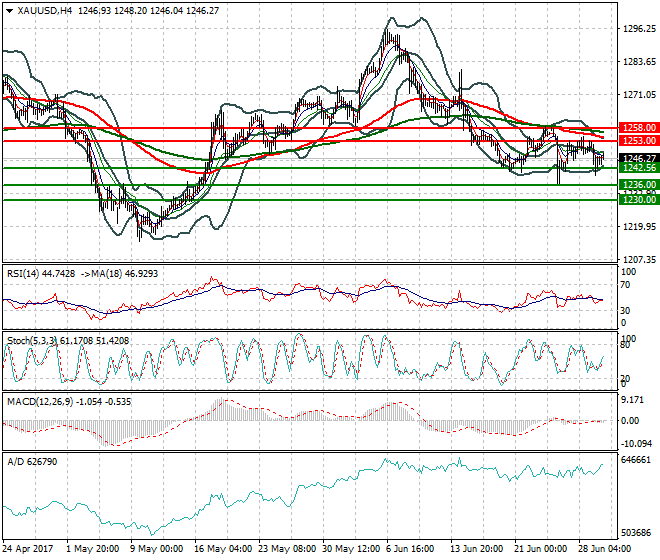The height and width of the screenshot is (560, 660).
Task: Select the 1242.56 green price label
Action: pyautogui.click(x=638, y=168)
